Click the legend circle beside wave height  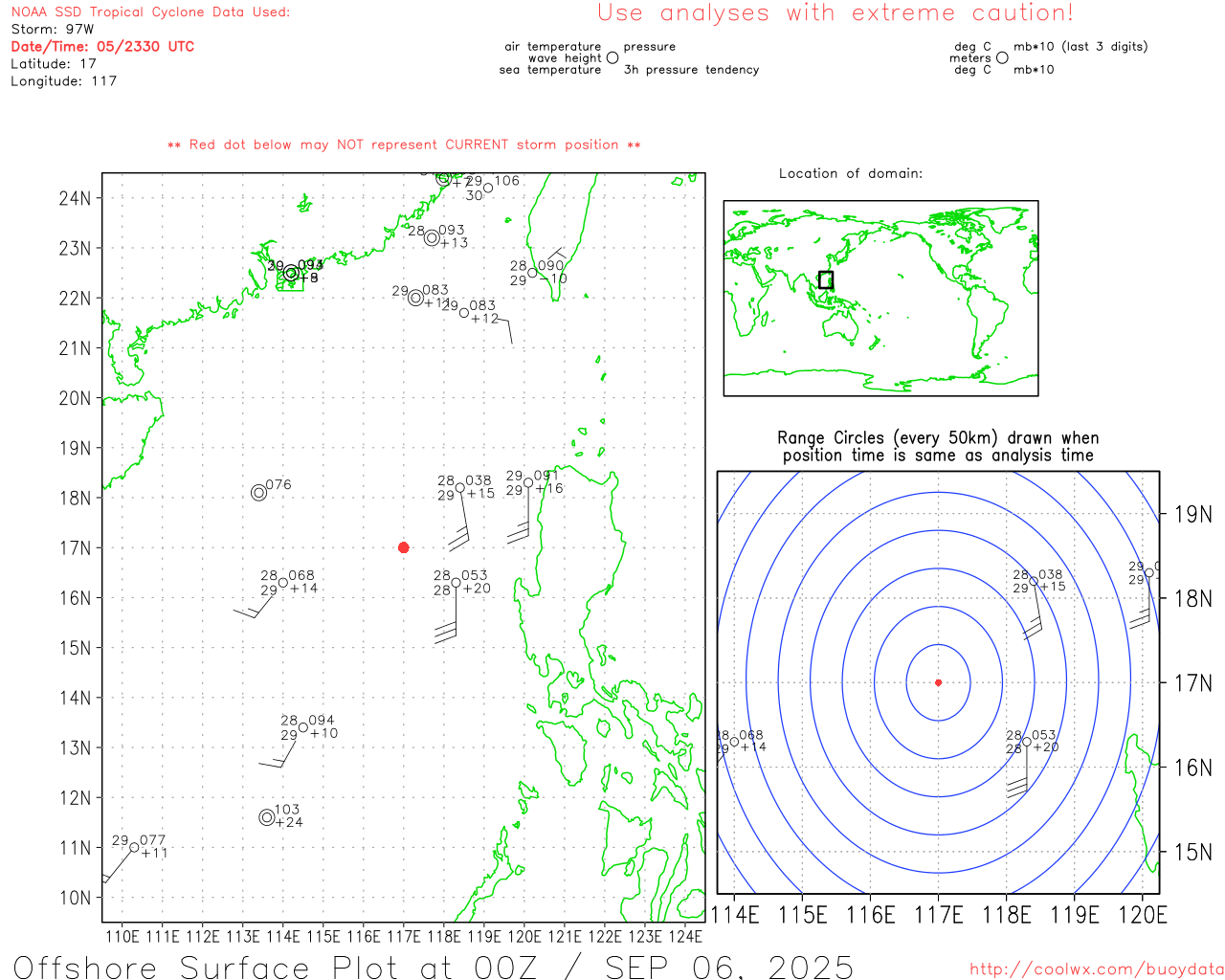click(x=612, y=57)
